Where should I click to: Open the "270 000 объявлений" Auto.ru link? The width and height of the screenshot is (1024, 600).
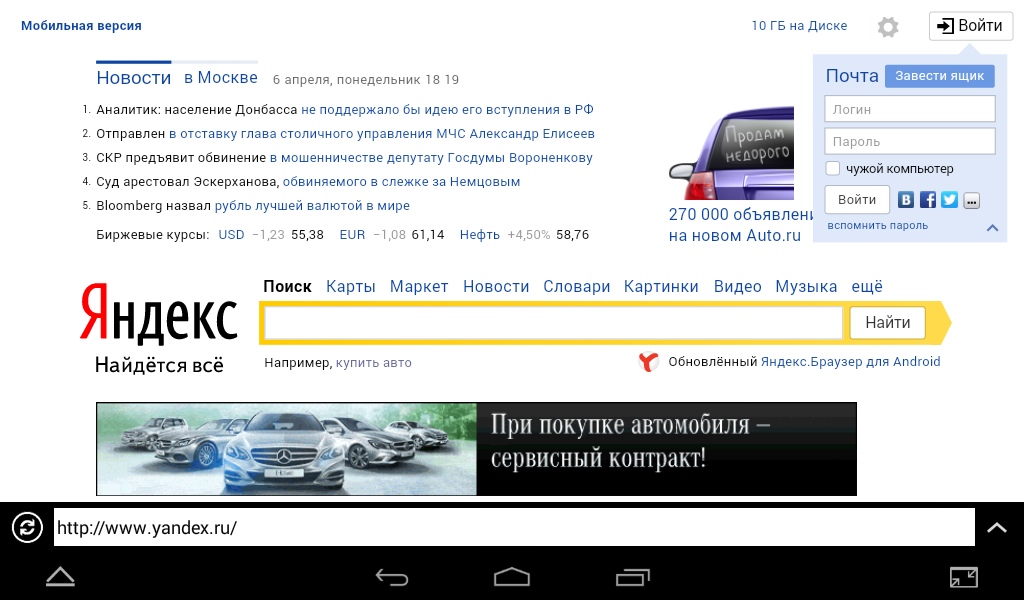coord(741,225)
